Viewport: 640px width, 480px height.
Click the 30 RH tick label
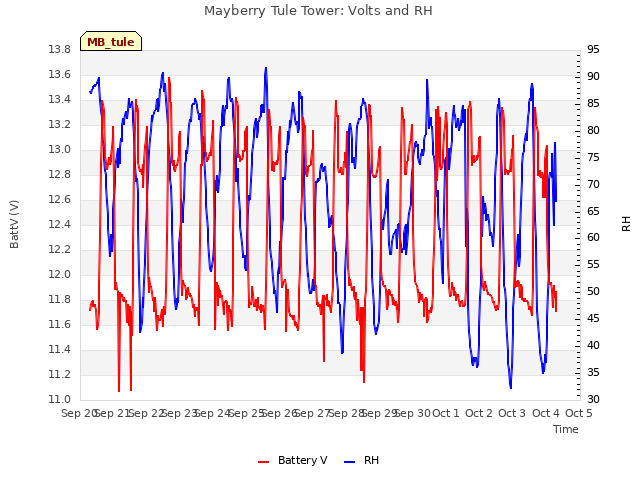click(593, 399)
